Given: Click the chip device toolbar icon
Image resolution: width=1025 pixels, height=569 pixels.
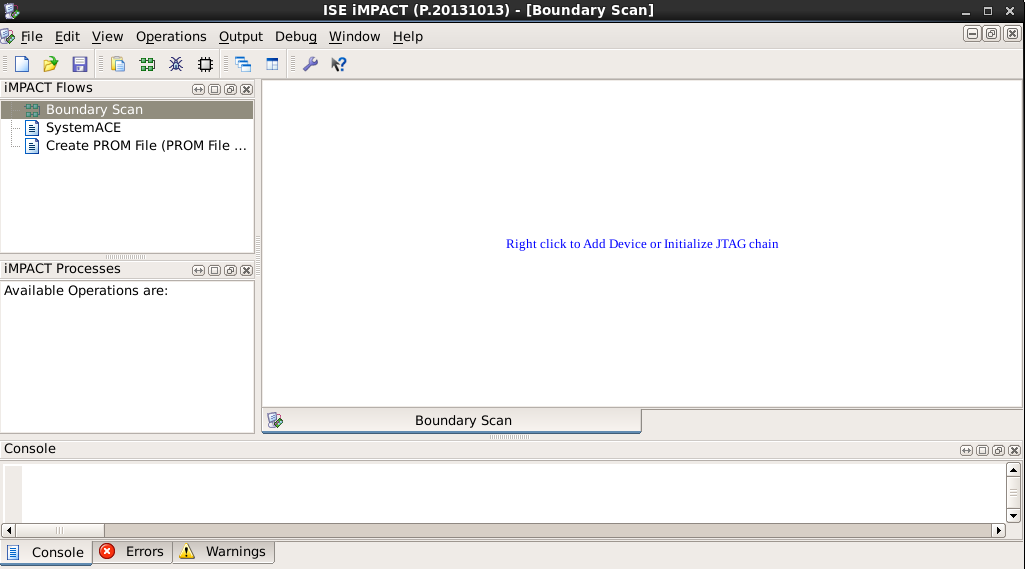Looking at the screenshot, I should [205, 64].
